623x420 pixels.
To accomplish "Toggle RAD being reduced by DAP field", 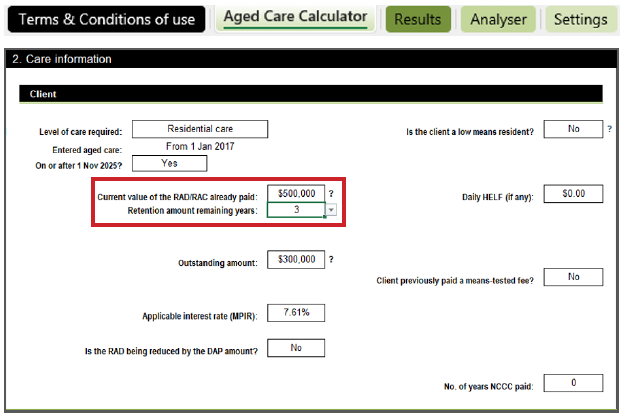I will pos(295,348).
